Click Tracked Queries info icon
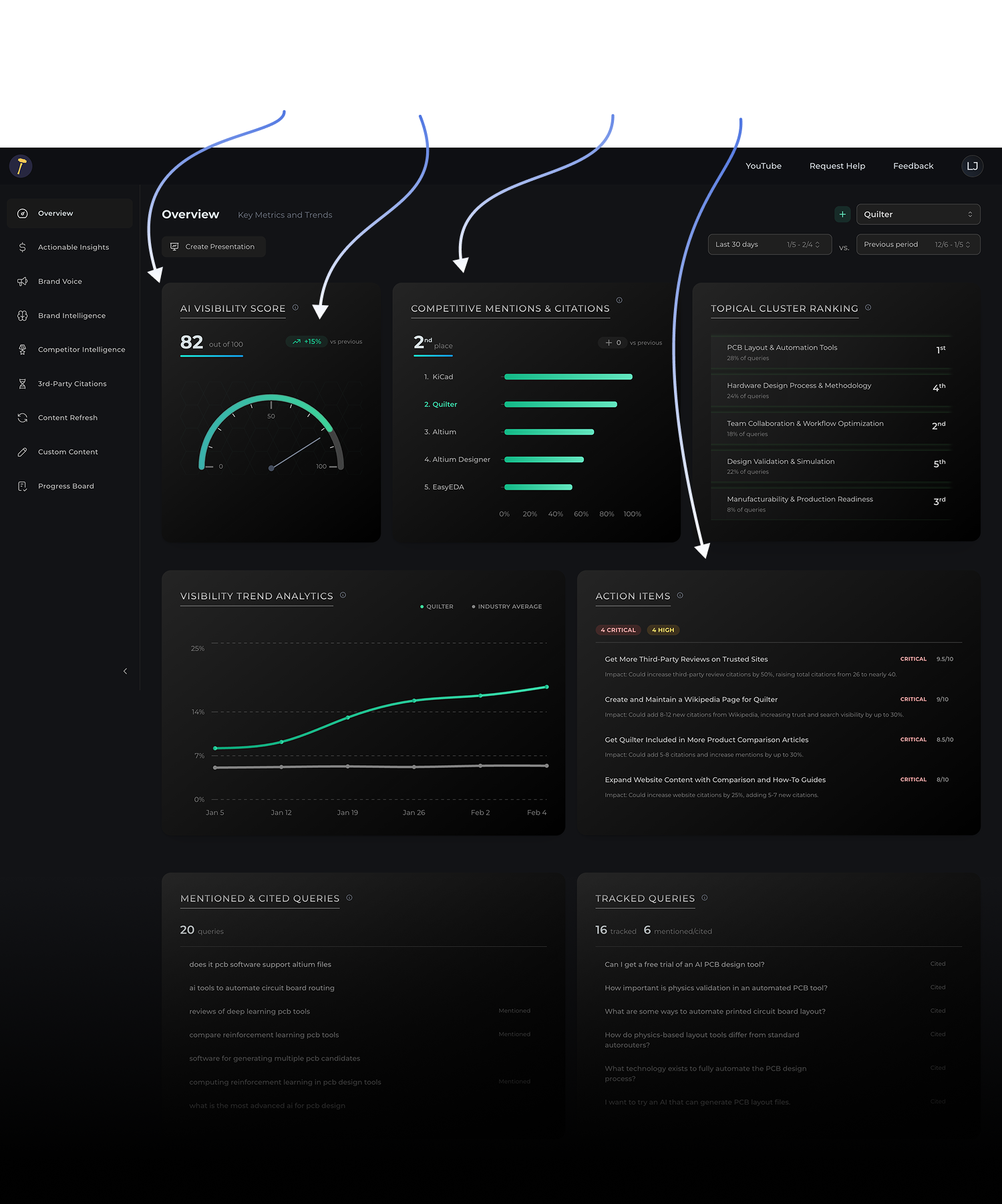 click(705, 898)
